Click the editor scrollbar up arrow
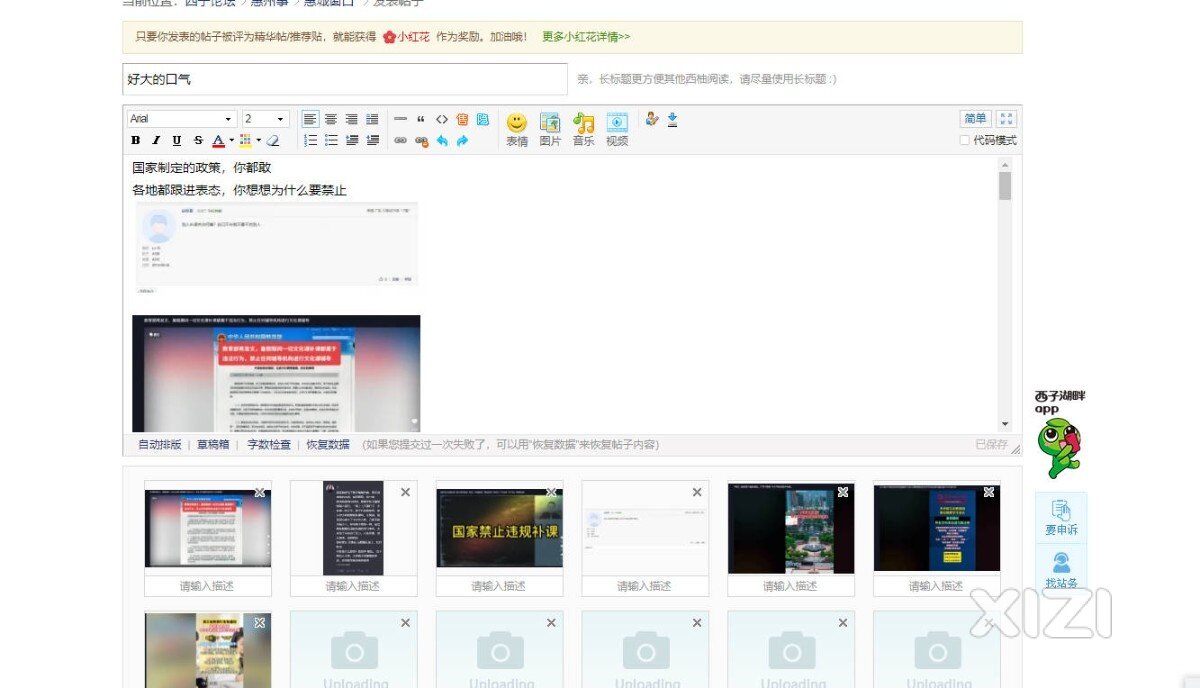This screenshot has width=1200, height=688. tap(1005, 164)
